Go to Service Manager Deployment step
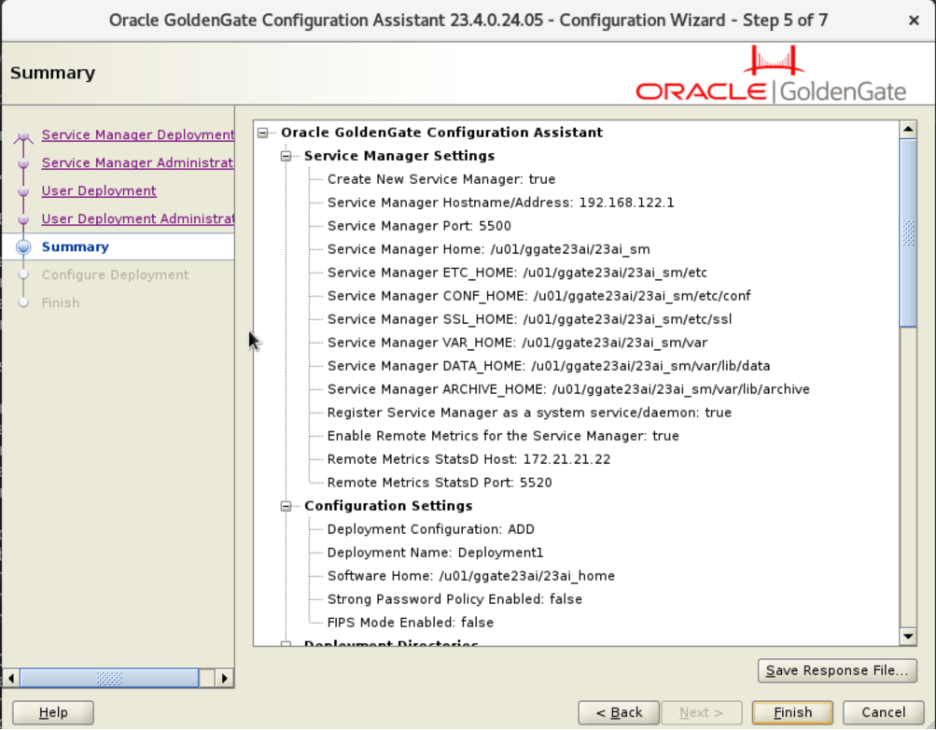The image size is (936, 730). (x=138, y=135)
